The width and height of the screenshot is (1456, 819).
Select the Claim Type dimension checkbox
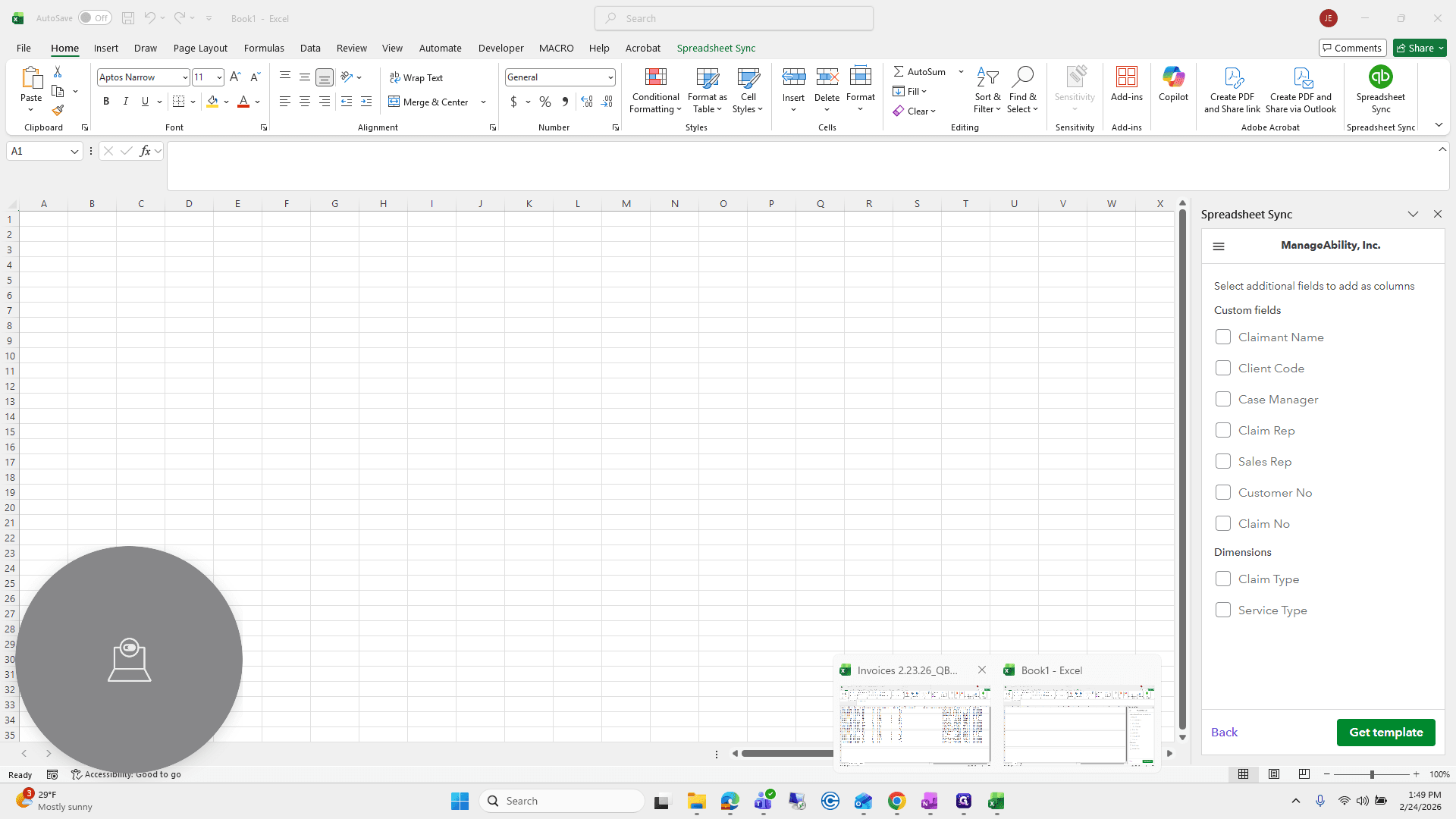coord(1222,579)
